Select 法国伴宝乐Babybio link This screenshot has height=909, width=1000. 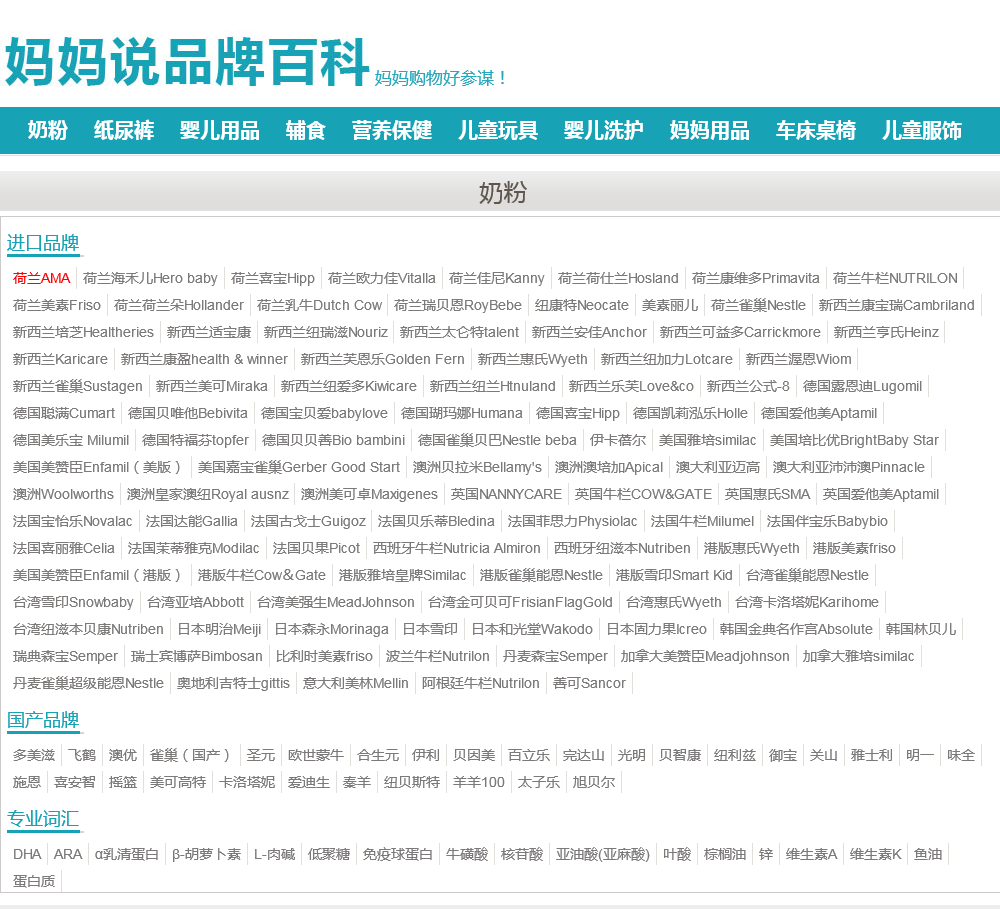tap(827, 521)
